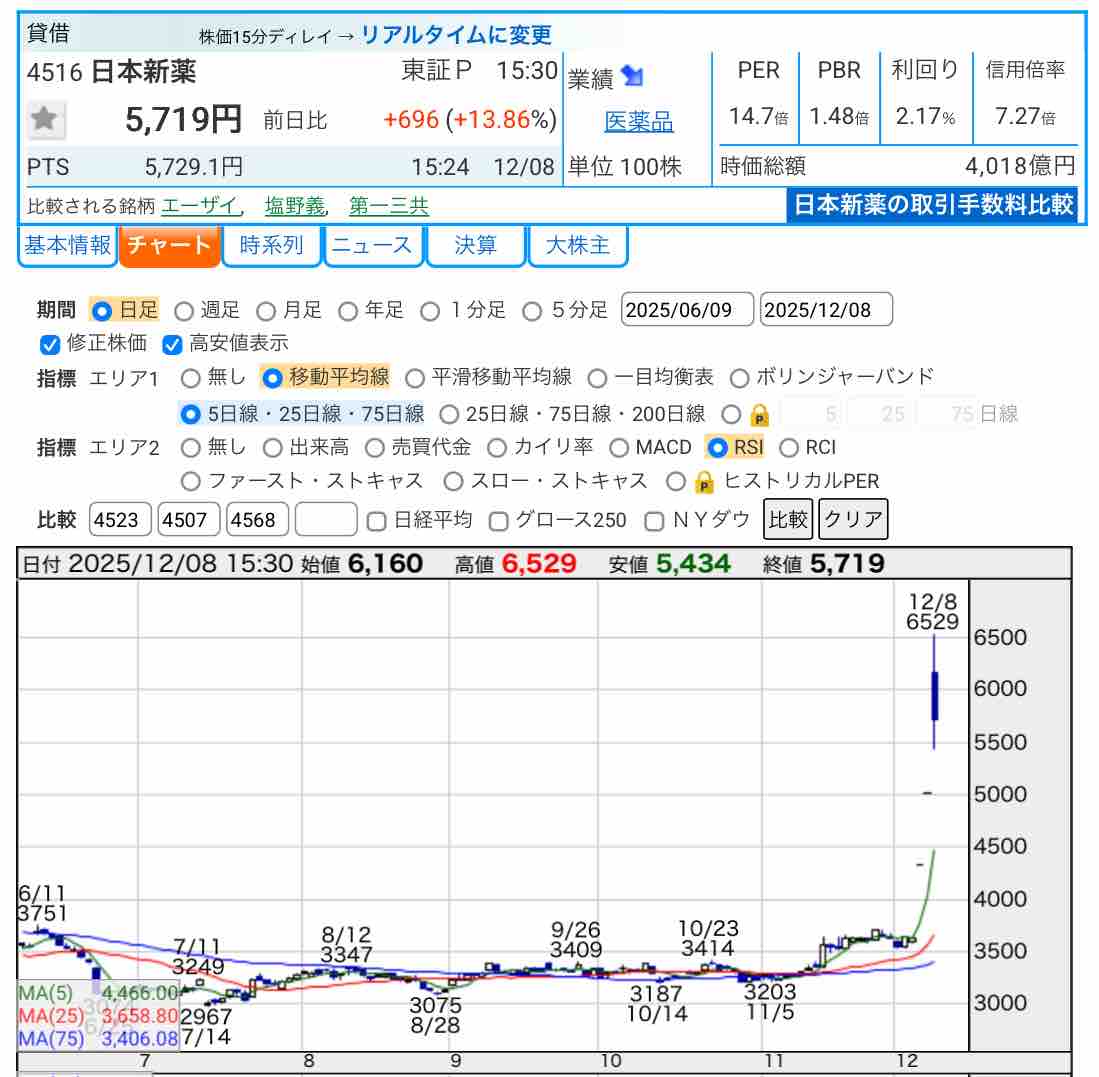Open the 医薬品 sector link
Screen dimensions: 1099x1077
coord(639,122)
